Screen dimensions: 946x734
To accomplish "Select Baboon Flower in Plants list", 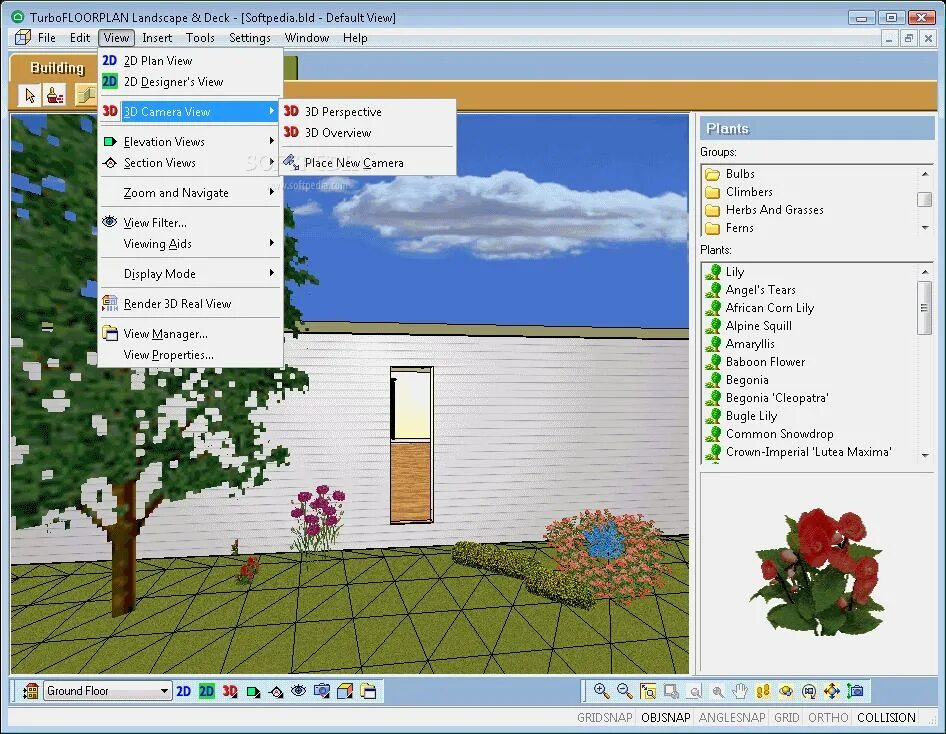I will click(x=765, y=362).
